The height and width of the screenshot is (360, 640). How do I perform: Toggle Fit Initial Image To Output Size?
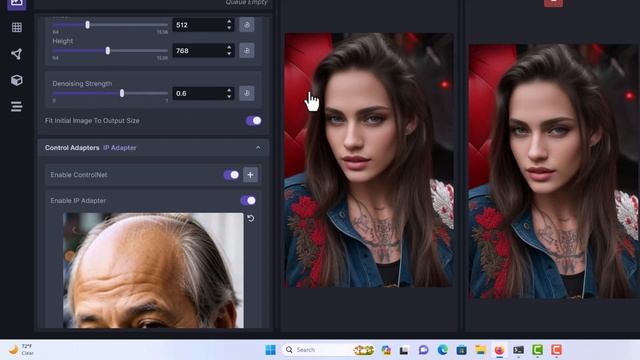tap(253, 120)
